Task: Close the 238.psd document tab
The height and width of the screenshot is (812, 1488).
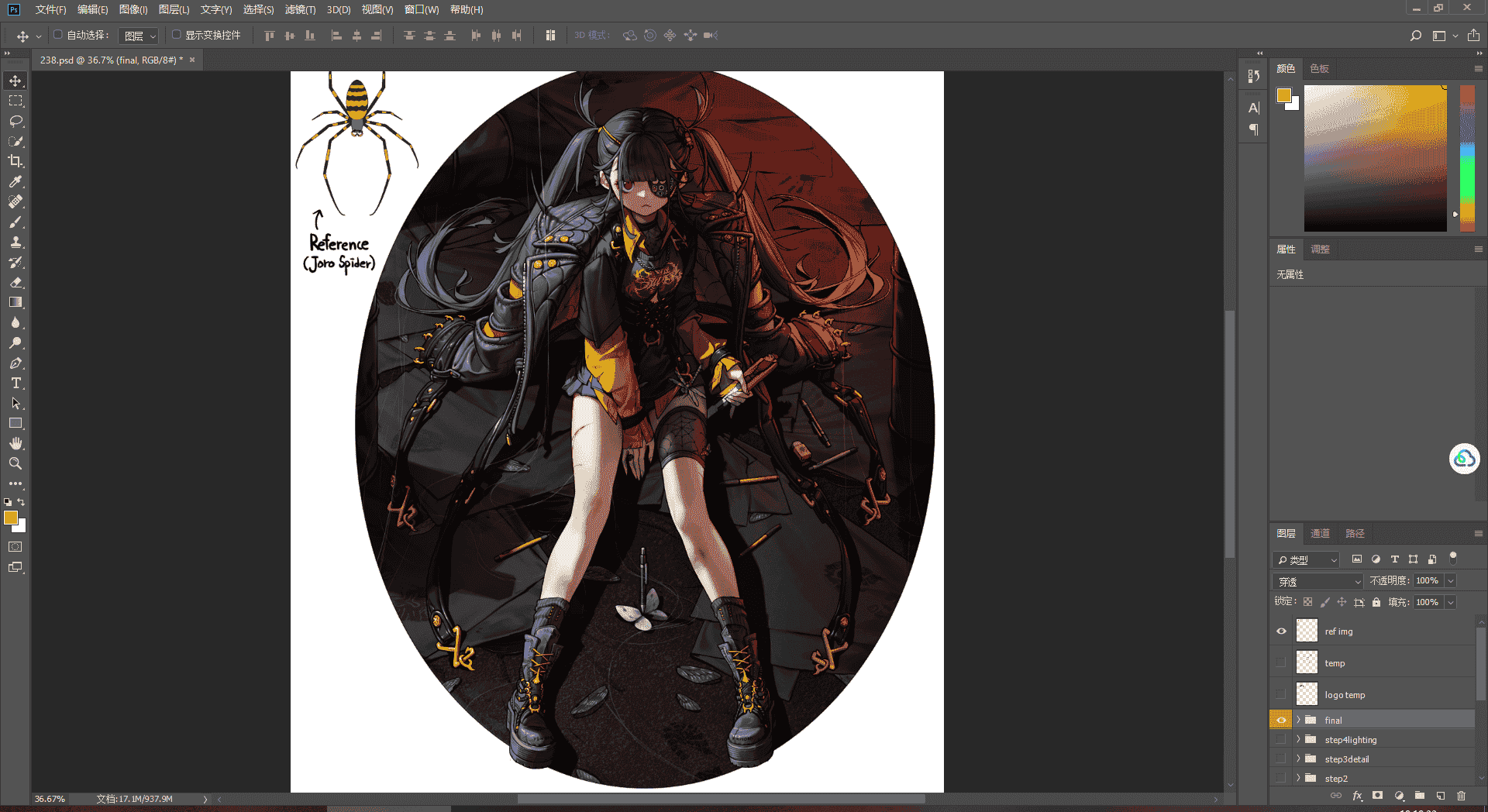Action: [x=192, y=60]
